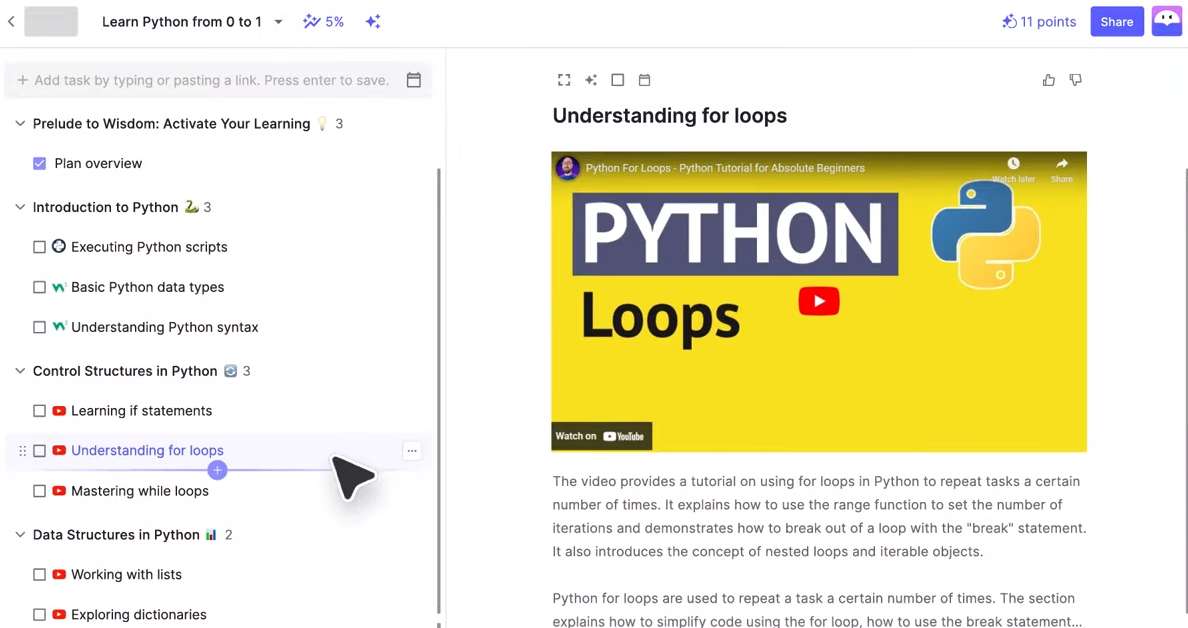
Task: Open the Basic Python data types task
Action: [148, 287]
